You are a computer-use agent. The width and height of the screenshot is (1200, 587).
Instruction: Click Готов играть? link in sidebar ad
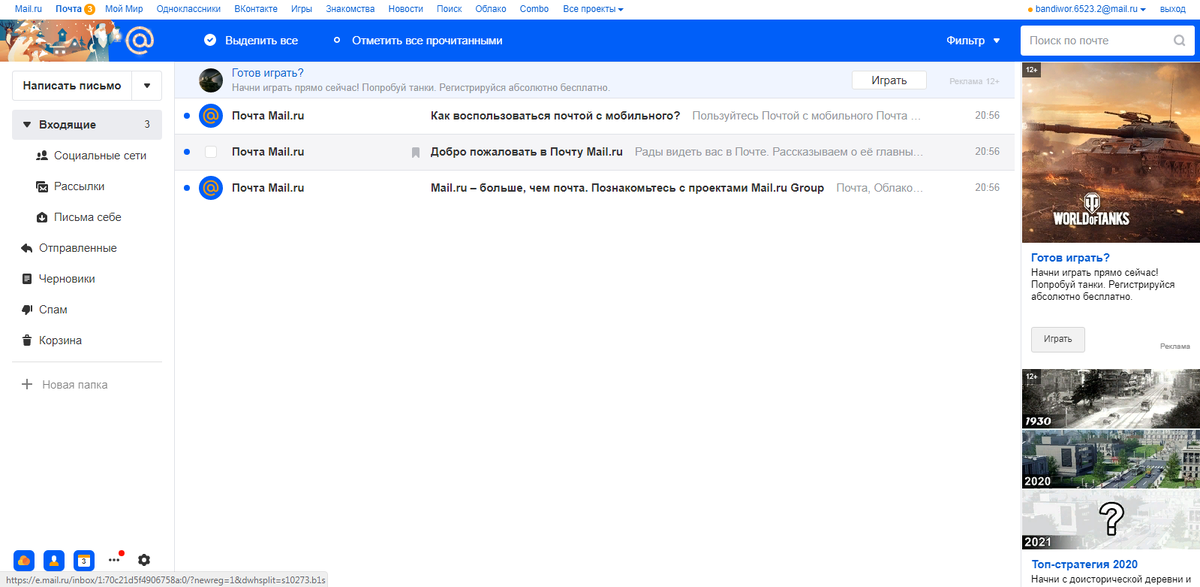(1070, 257)
